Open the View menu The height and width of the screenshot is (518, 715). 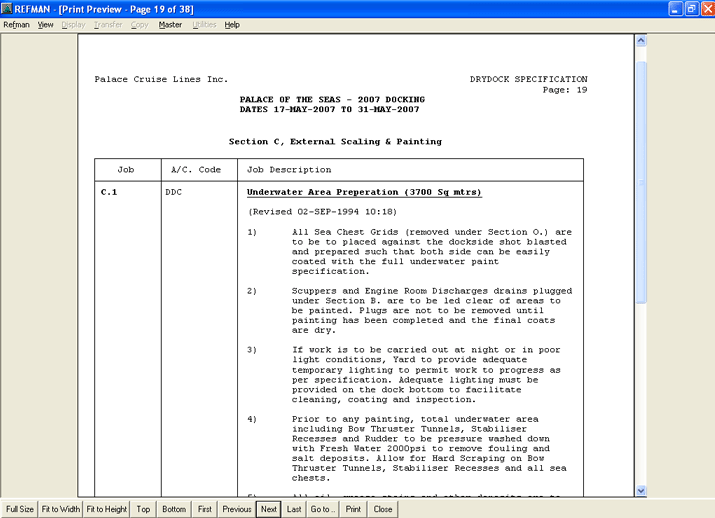[x=45, y=25]
